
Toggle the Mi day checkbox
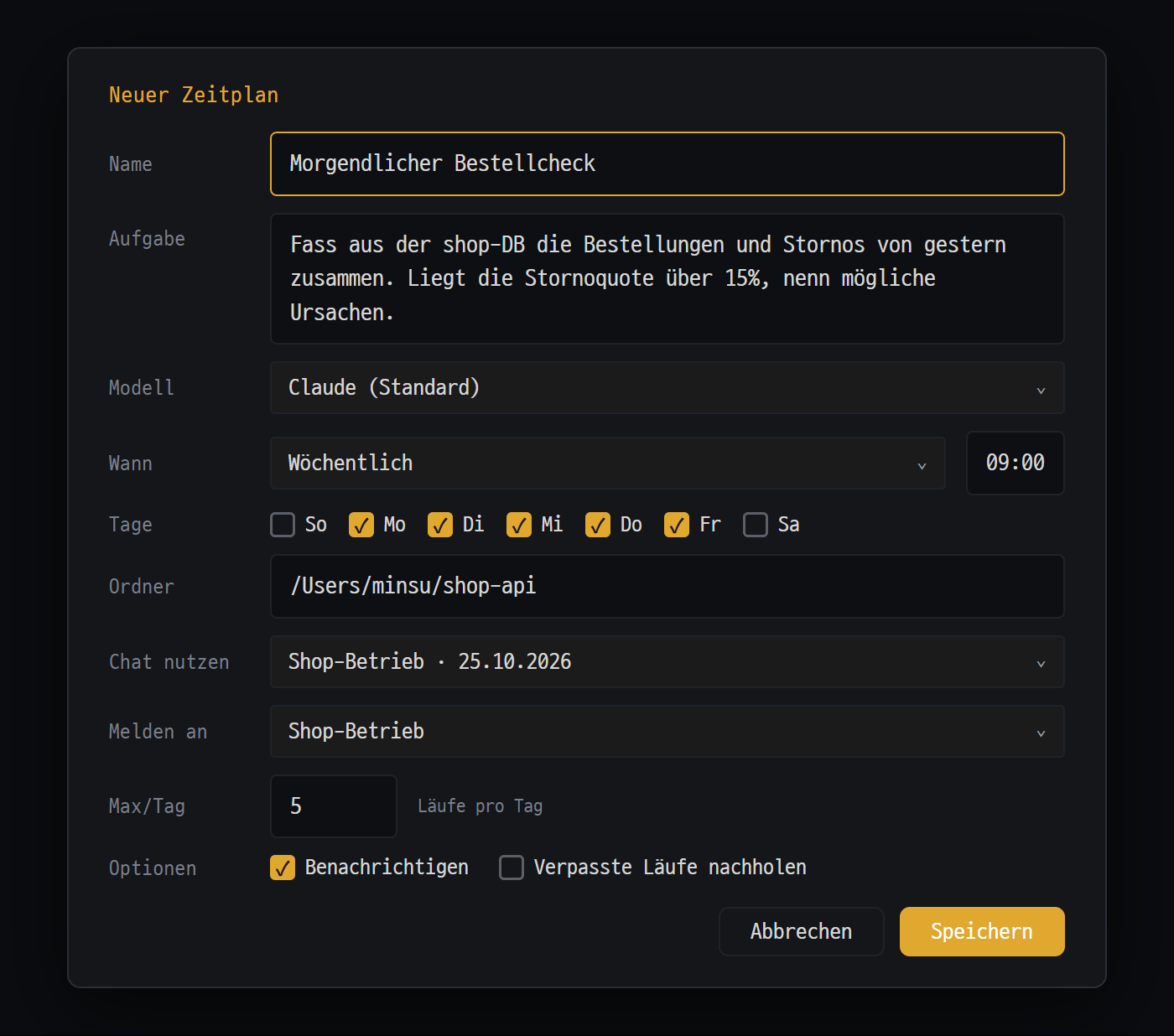pyautogui.click(x=519, y=525)
